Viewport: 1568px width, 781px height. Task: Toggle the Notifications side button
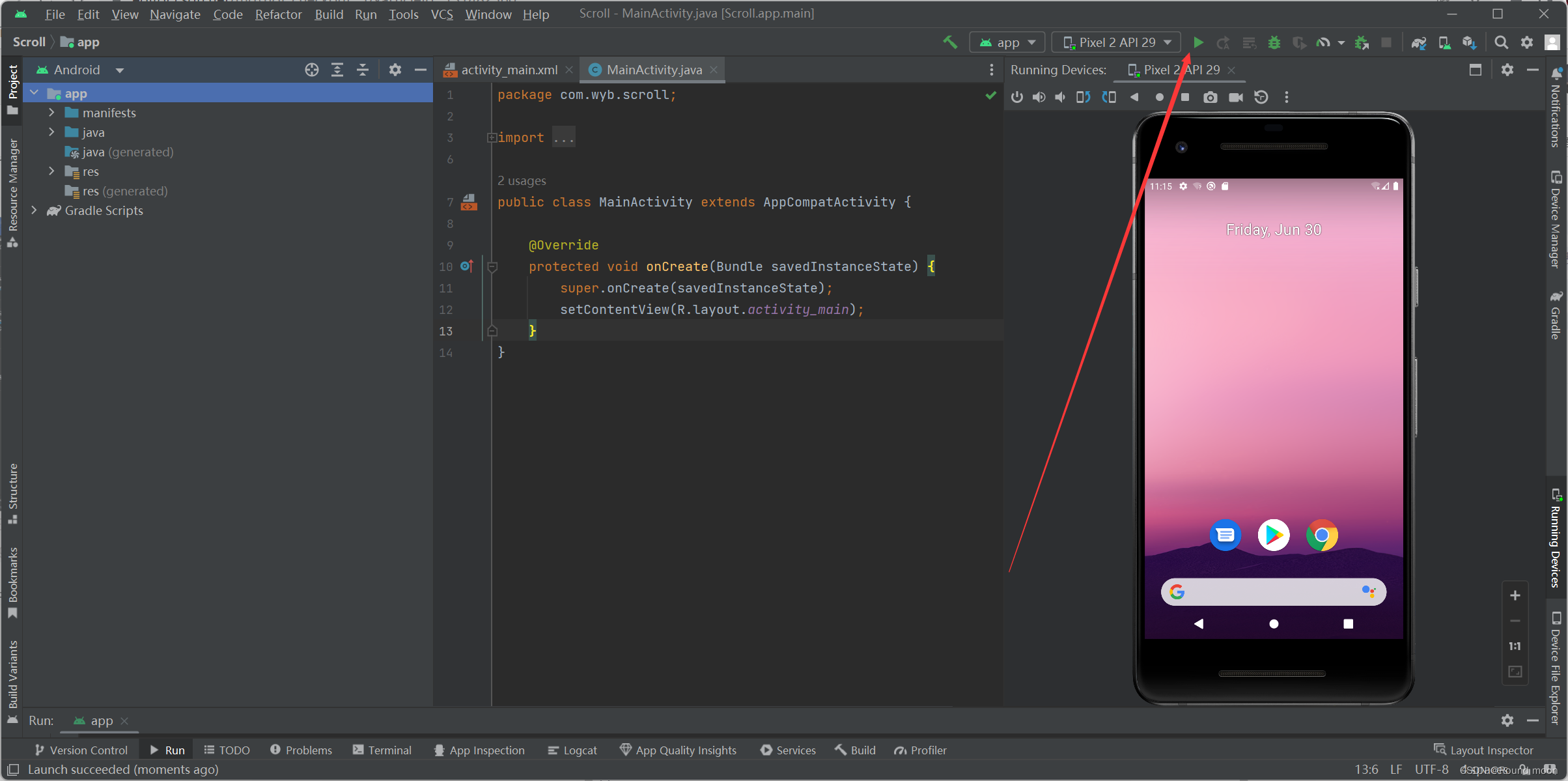[1556, 107]
